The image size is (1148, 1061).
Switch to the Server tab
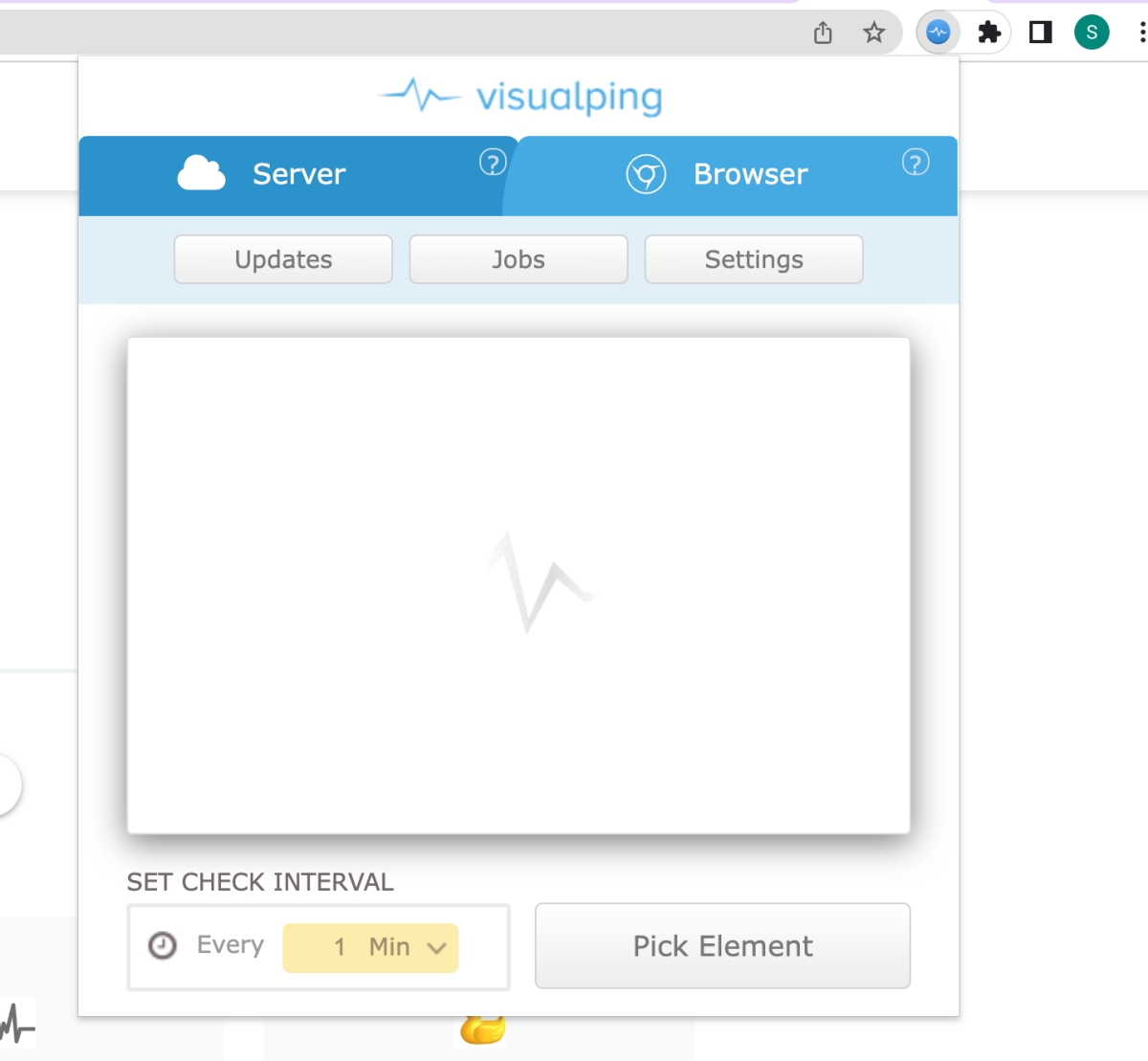point(298,175)
